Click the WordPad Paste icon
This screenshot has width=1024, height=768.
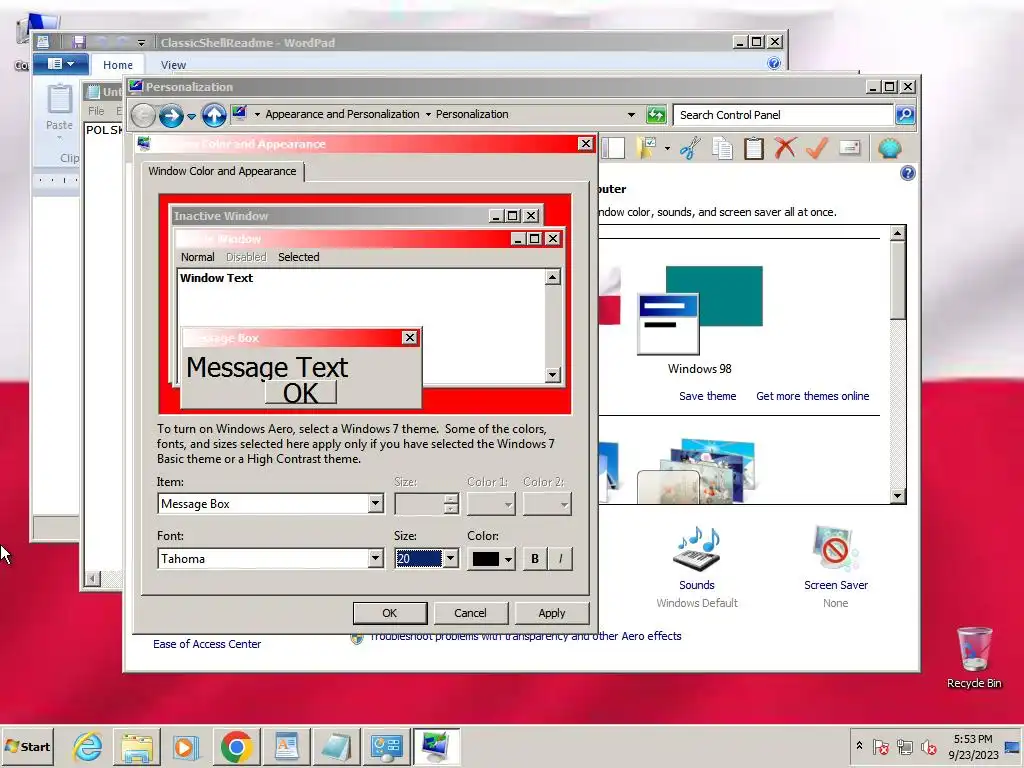59,100
